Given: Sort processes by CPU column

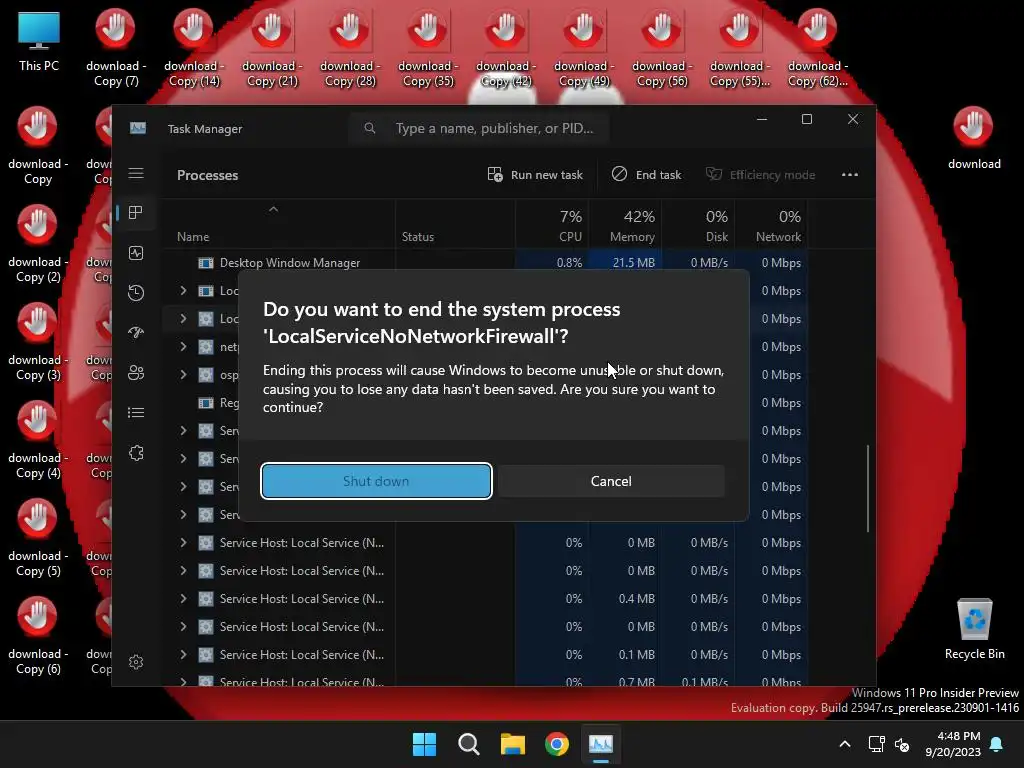Looking at the screenshot, I should 552,226.
